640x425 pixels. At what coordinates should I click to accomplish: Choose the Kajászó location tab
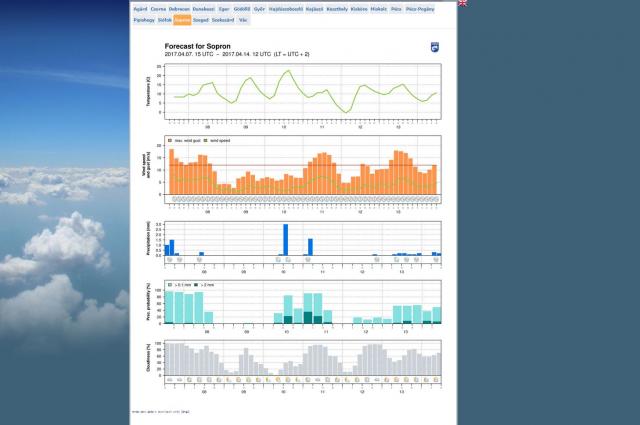click(314, 9)
